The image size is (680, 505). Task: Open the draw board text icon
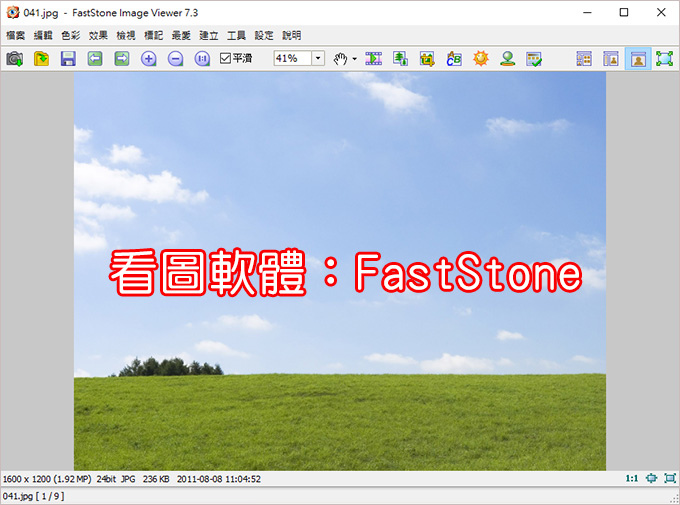coord(454,59)
